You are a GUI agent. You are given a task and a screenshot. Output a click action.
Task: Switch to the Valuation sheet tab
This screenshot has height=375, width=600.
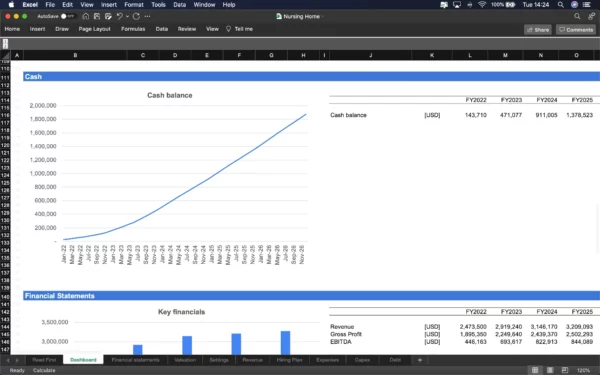click(185, 360)
